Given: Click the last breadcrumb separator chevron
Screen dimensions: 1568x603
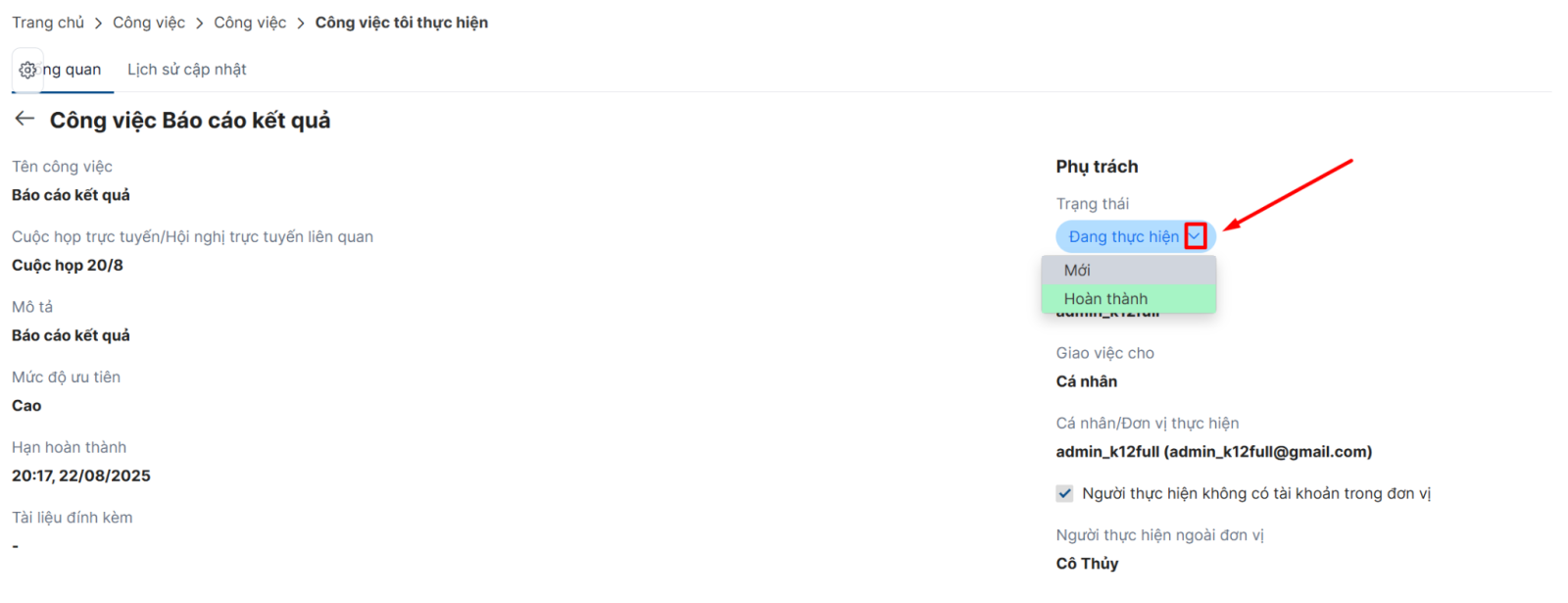Looking at the screenshot, I should pos(301,23).
